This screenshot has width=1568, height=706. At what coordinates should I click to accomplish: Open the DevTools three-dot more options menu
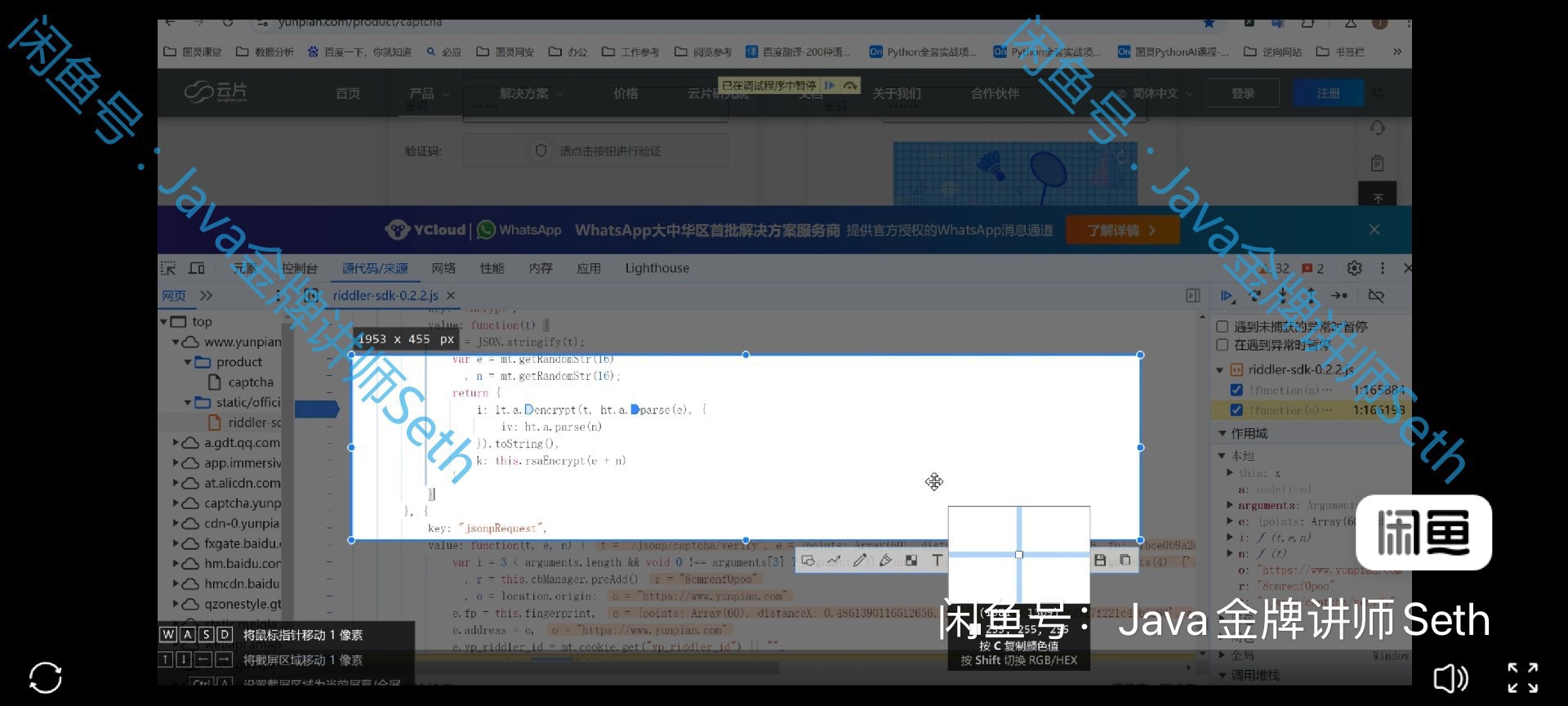coord(1382,268)
